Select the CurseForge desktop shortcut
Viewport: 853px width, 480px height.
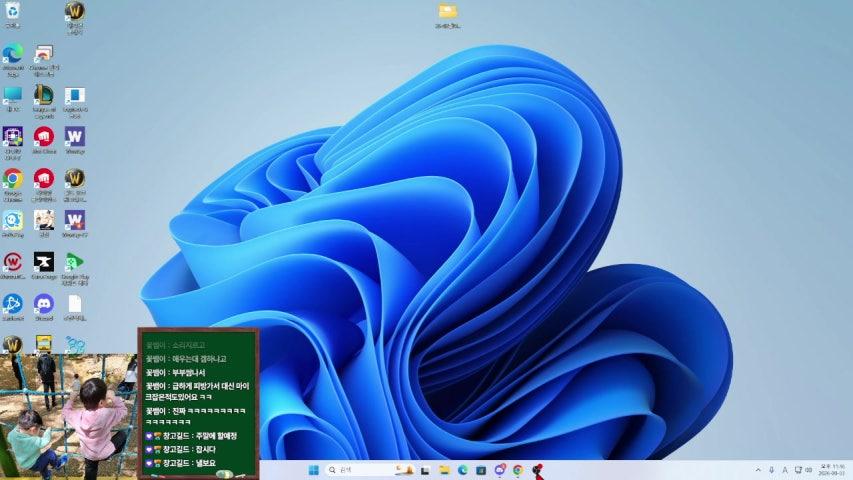click(x=43, y=262)
